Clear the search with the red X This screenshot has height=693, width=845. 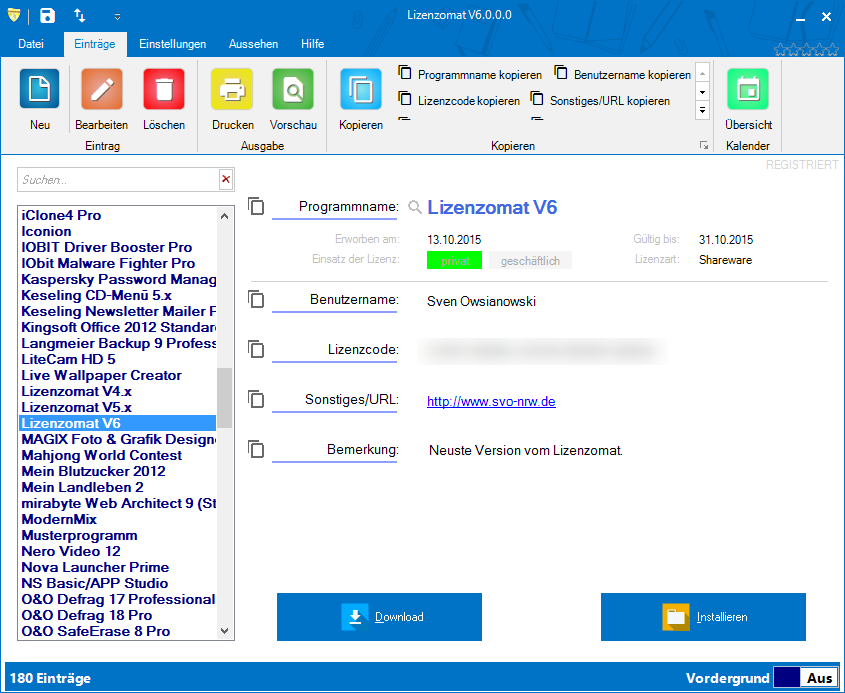point(226,179)
